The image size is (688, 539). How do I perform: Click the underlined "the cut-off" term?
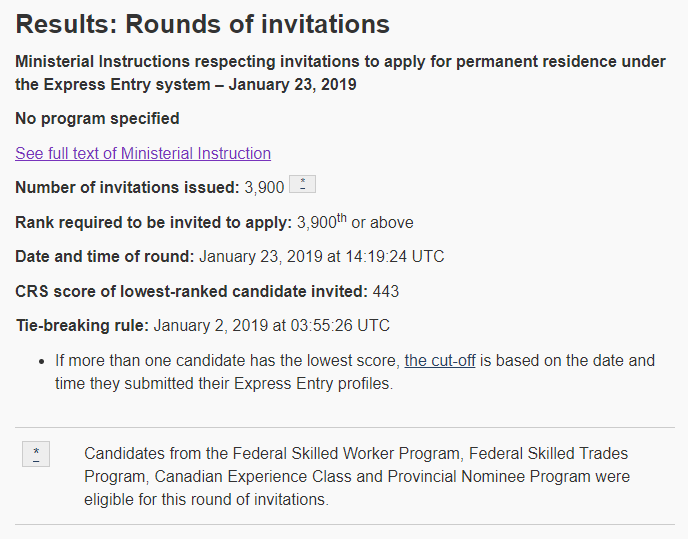coord(440,360)
